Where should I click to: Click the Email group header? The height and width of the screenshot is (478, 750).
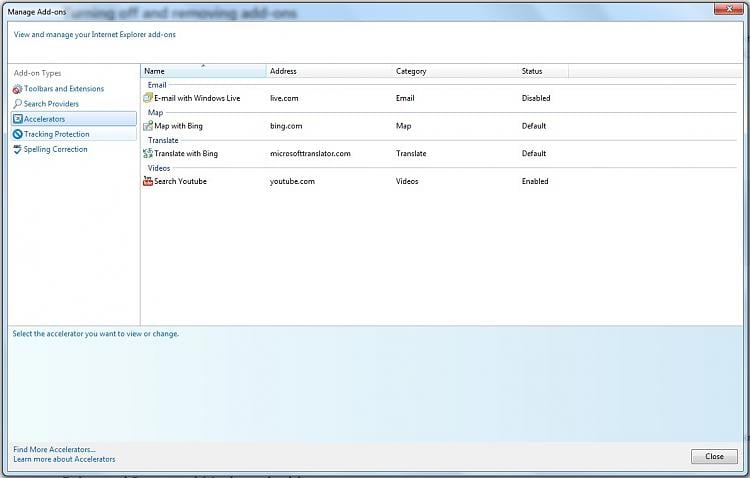[x=157, y=85]
